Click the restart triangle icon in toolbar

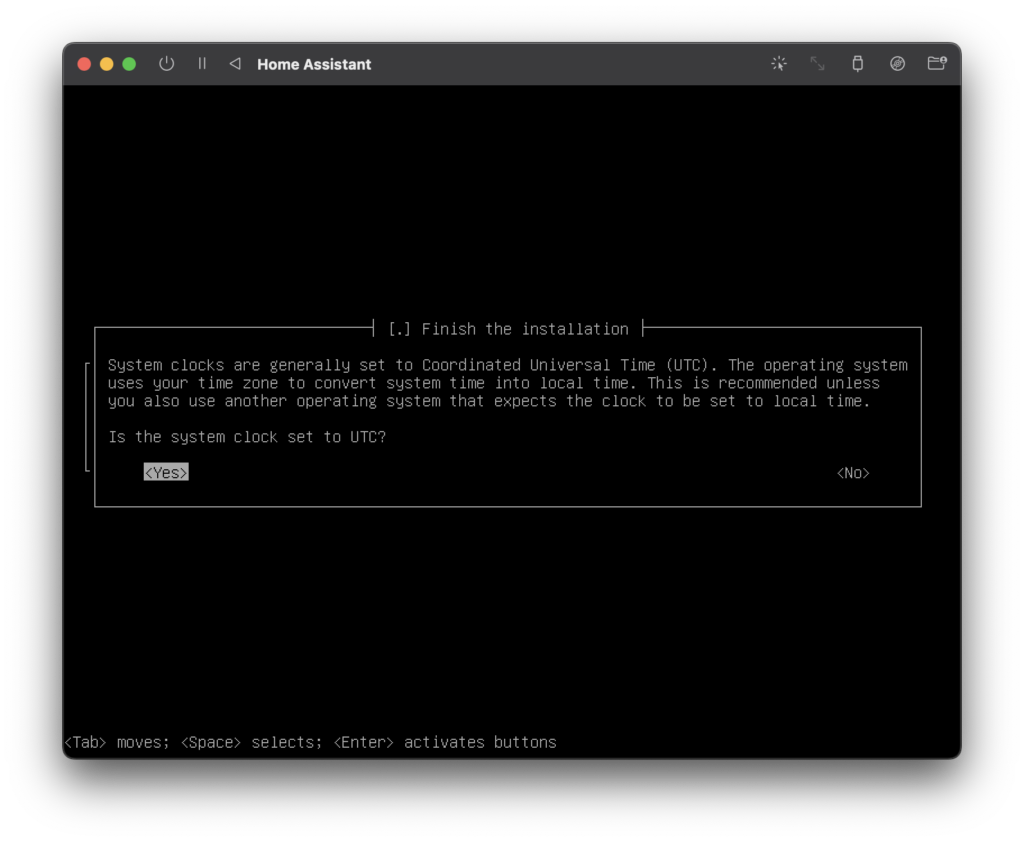point(235,63)
